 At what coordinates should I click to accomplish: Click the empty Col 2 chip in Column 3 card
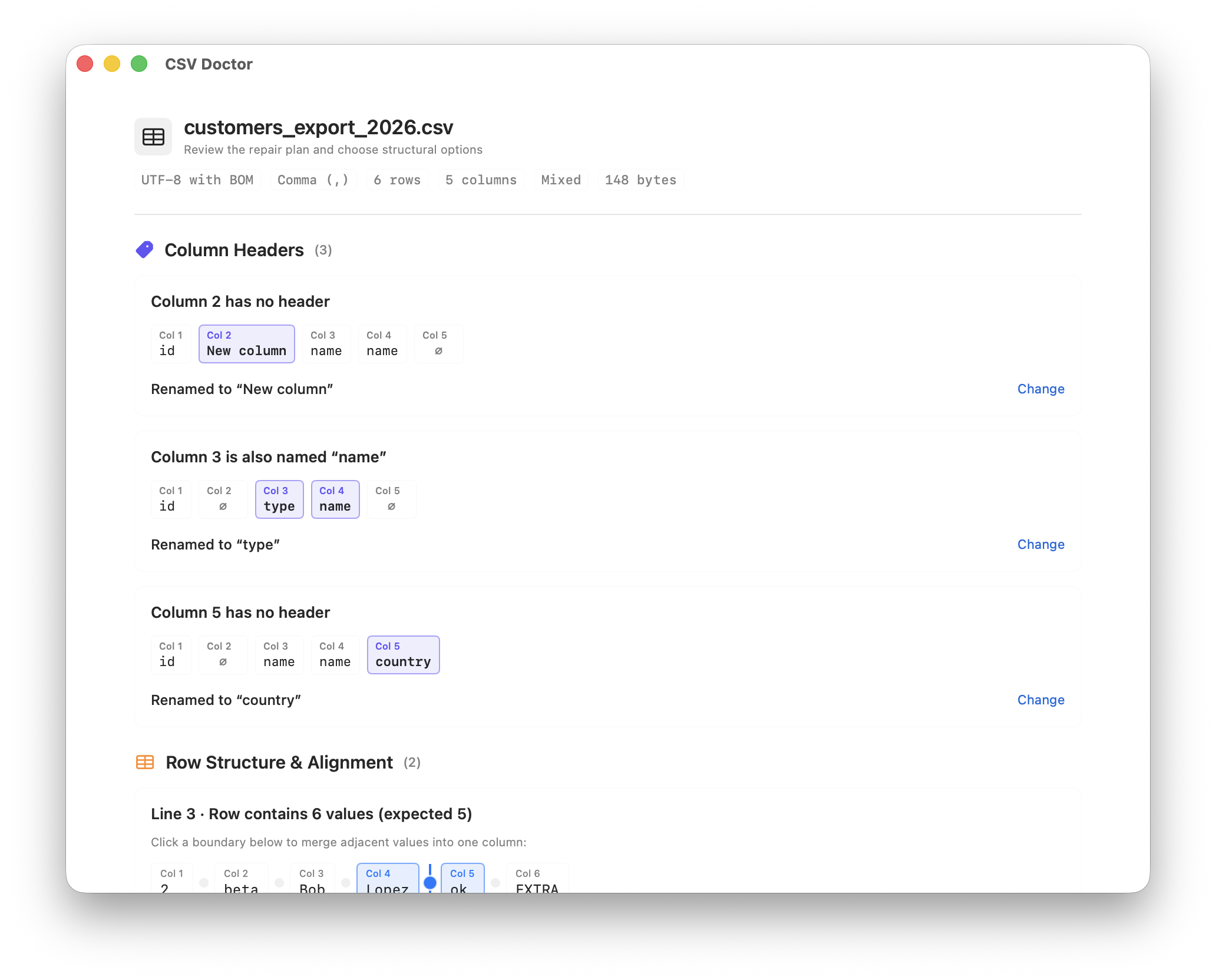point(223,499)
